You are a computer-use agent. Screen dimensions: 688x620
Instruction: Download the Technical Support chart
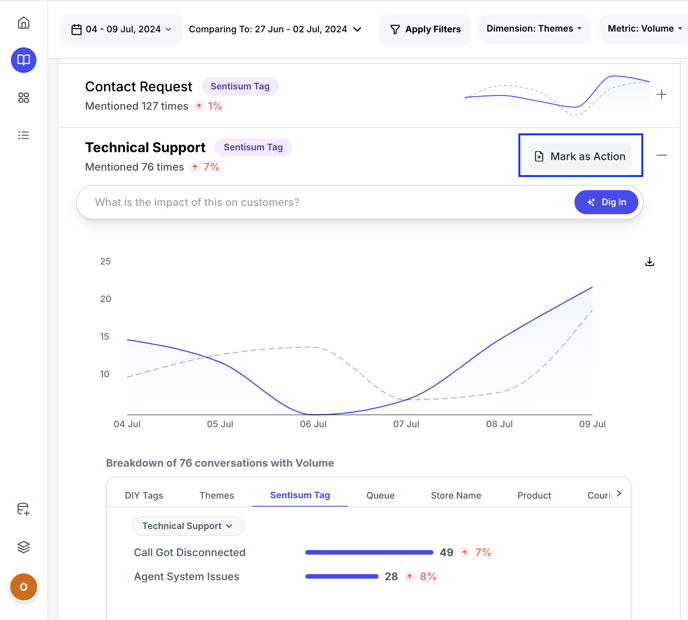pos(649,262)
